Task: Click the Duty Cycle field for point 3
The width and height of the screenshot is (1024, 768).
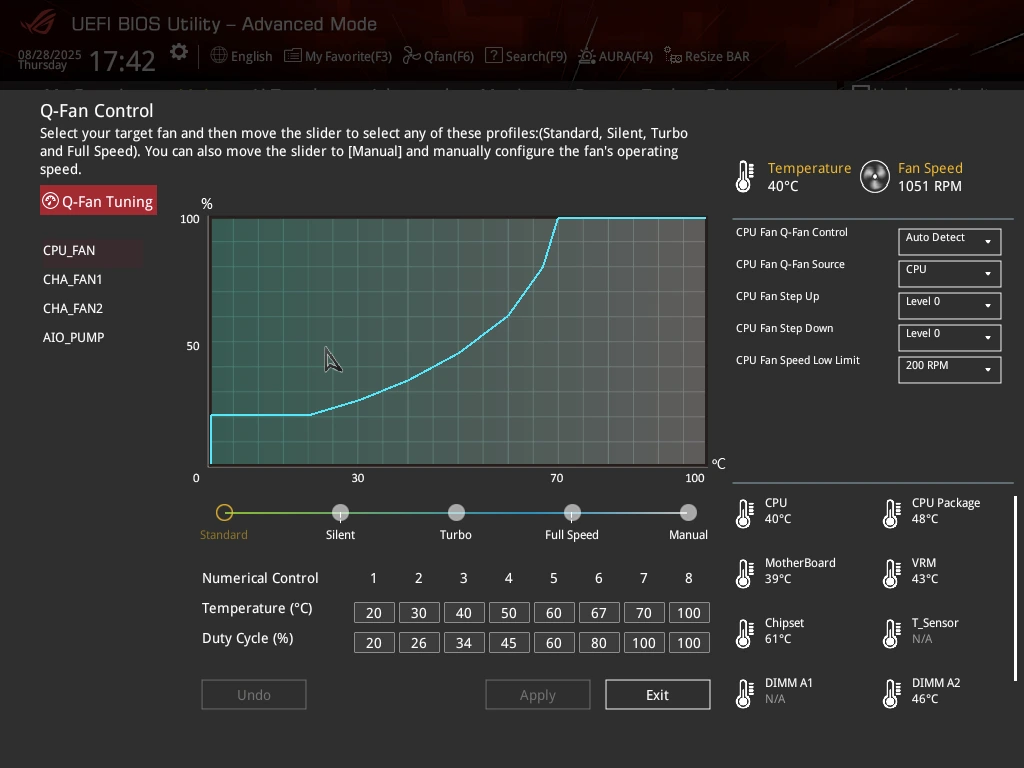Action: pos(464,643)
